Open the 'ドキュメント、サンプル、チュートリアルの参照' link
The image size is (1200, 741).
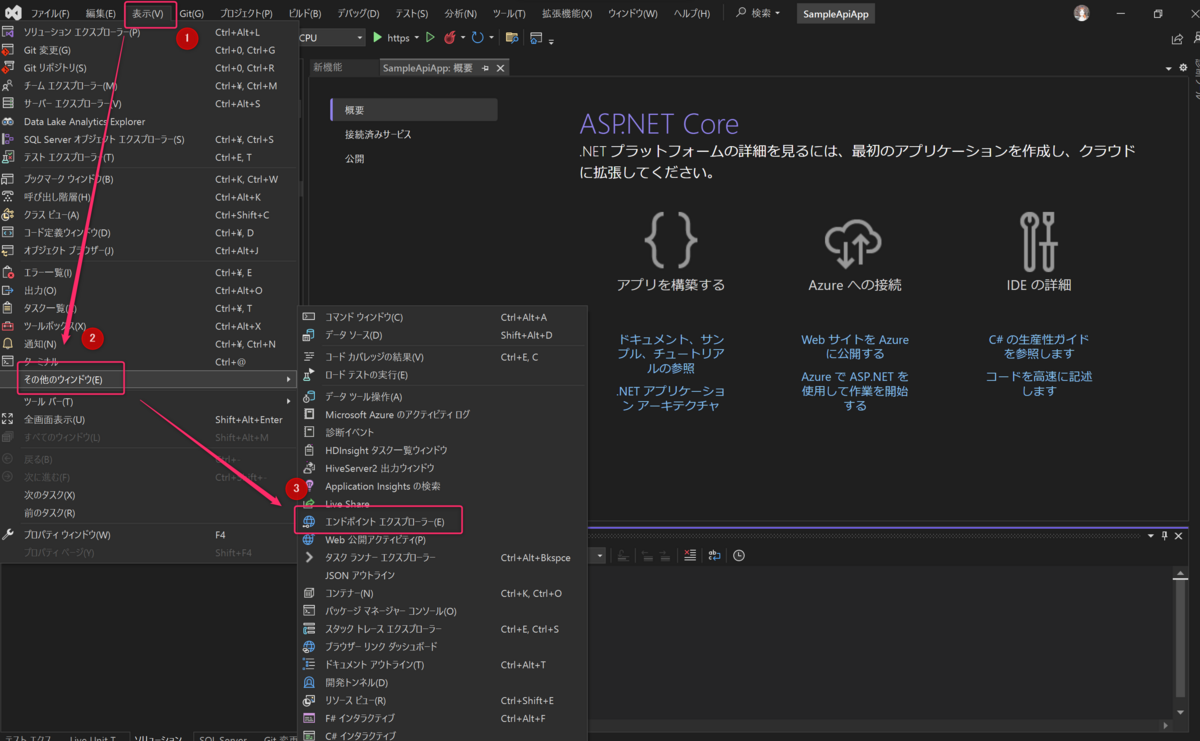[x=671, y=353]
